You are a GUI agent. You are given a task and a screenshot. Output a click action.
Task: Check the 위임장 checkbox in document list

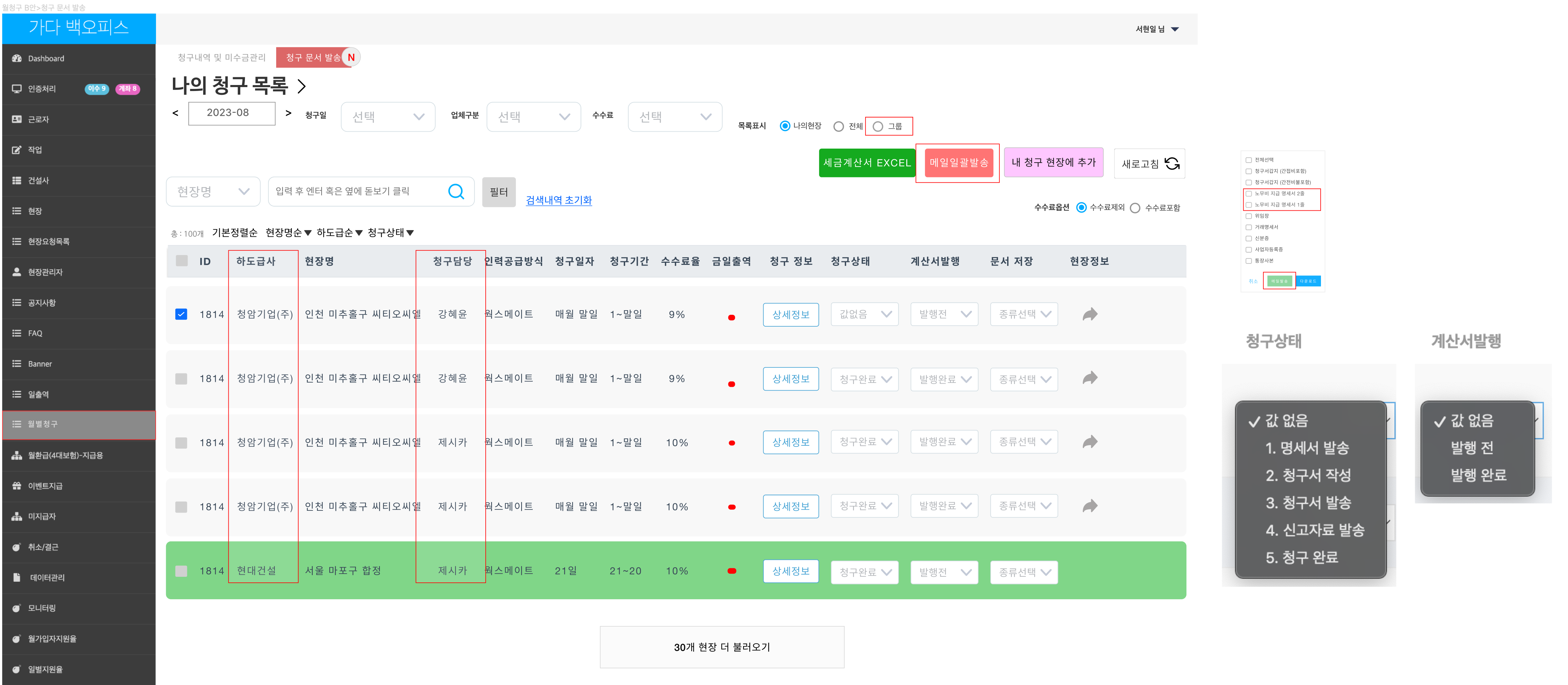[1249, 216]
